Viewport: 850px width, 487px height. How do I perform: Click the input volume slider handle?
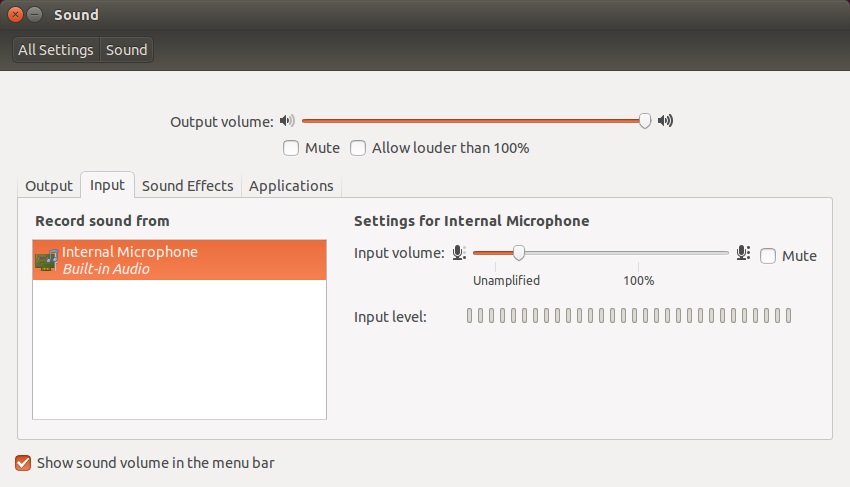[x=518, y=253]
